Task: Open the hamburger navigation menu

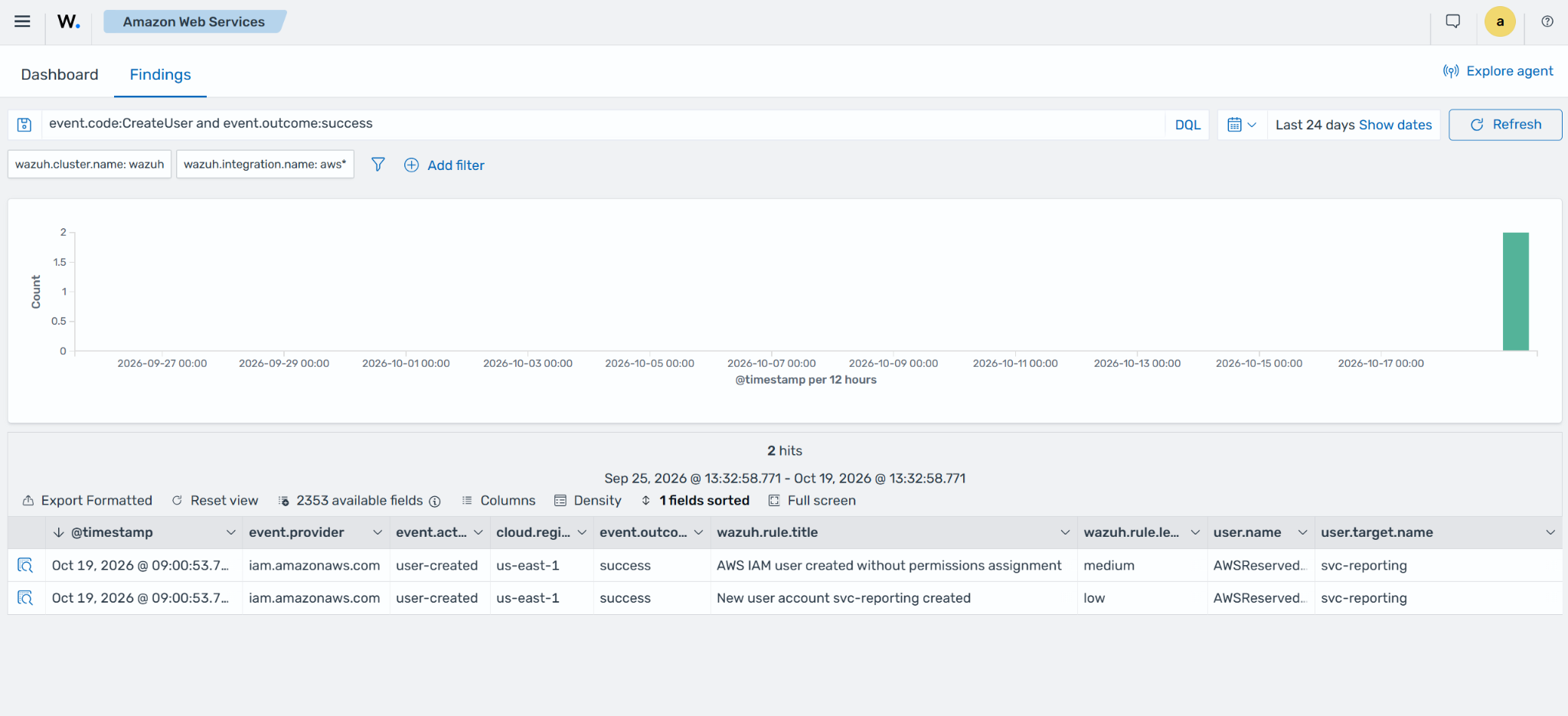Action: click(x=22, y=21)
